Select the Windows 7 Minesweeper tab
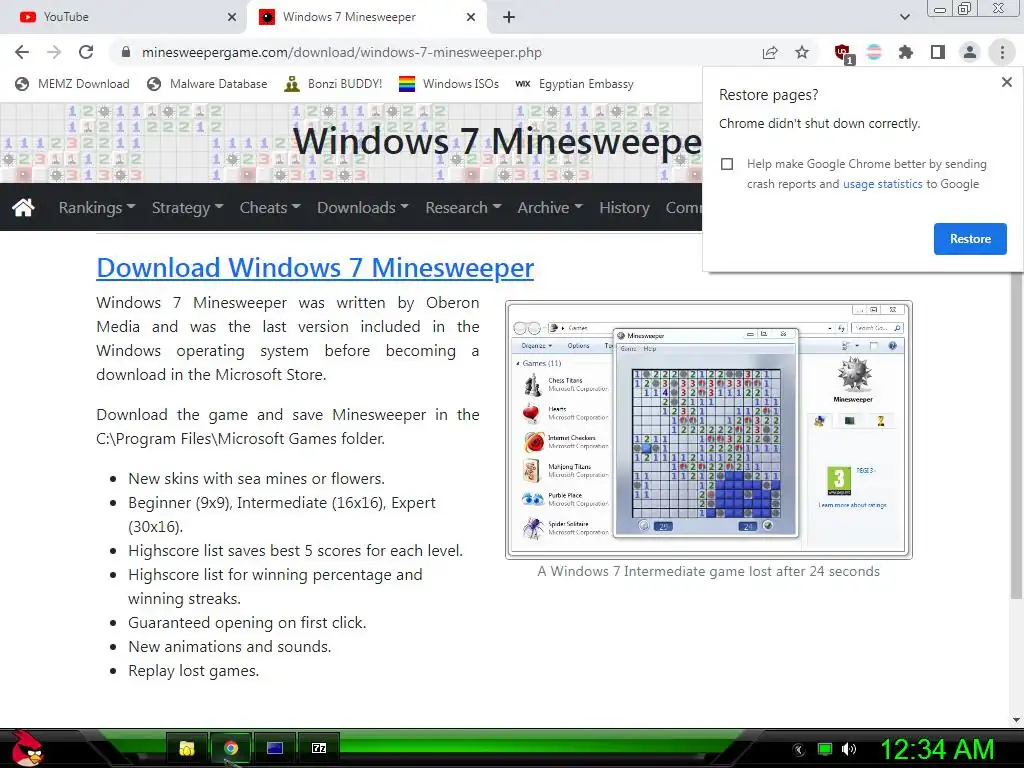The image size is (1024, 768). (x=366, y=17)
